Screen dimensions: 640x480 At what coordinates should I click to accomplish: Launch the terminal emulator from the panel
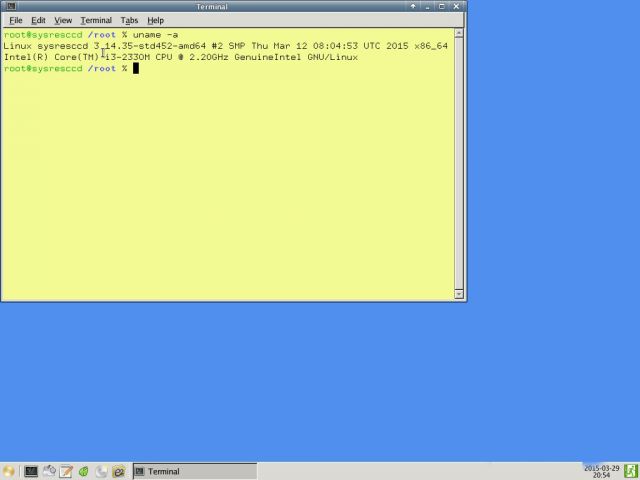tap(31, 471)
